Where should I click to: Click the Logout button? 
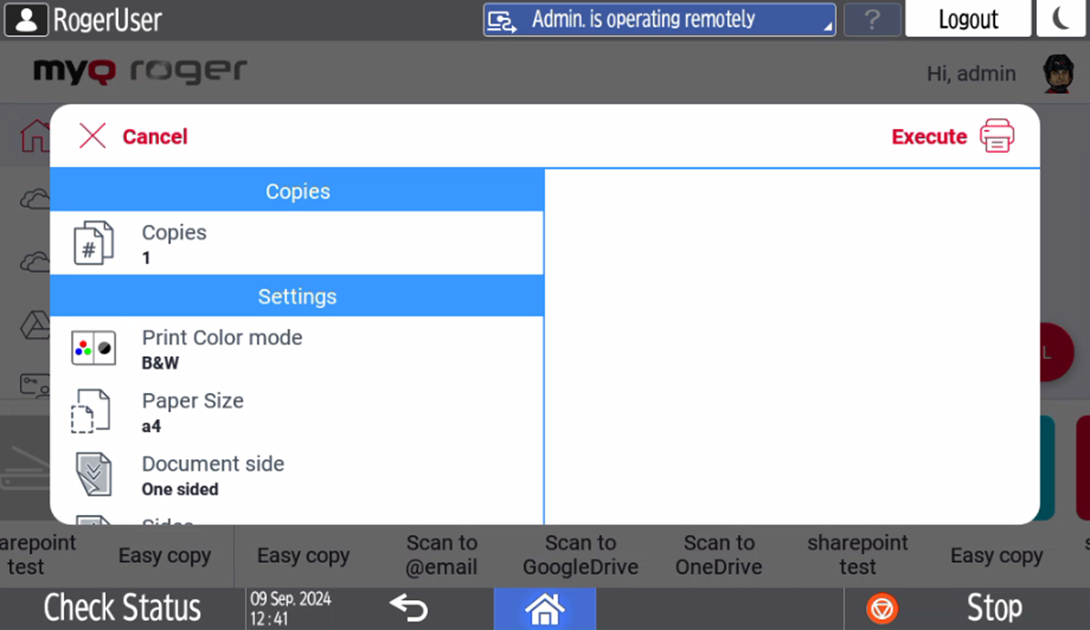tap(967, 19)
